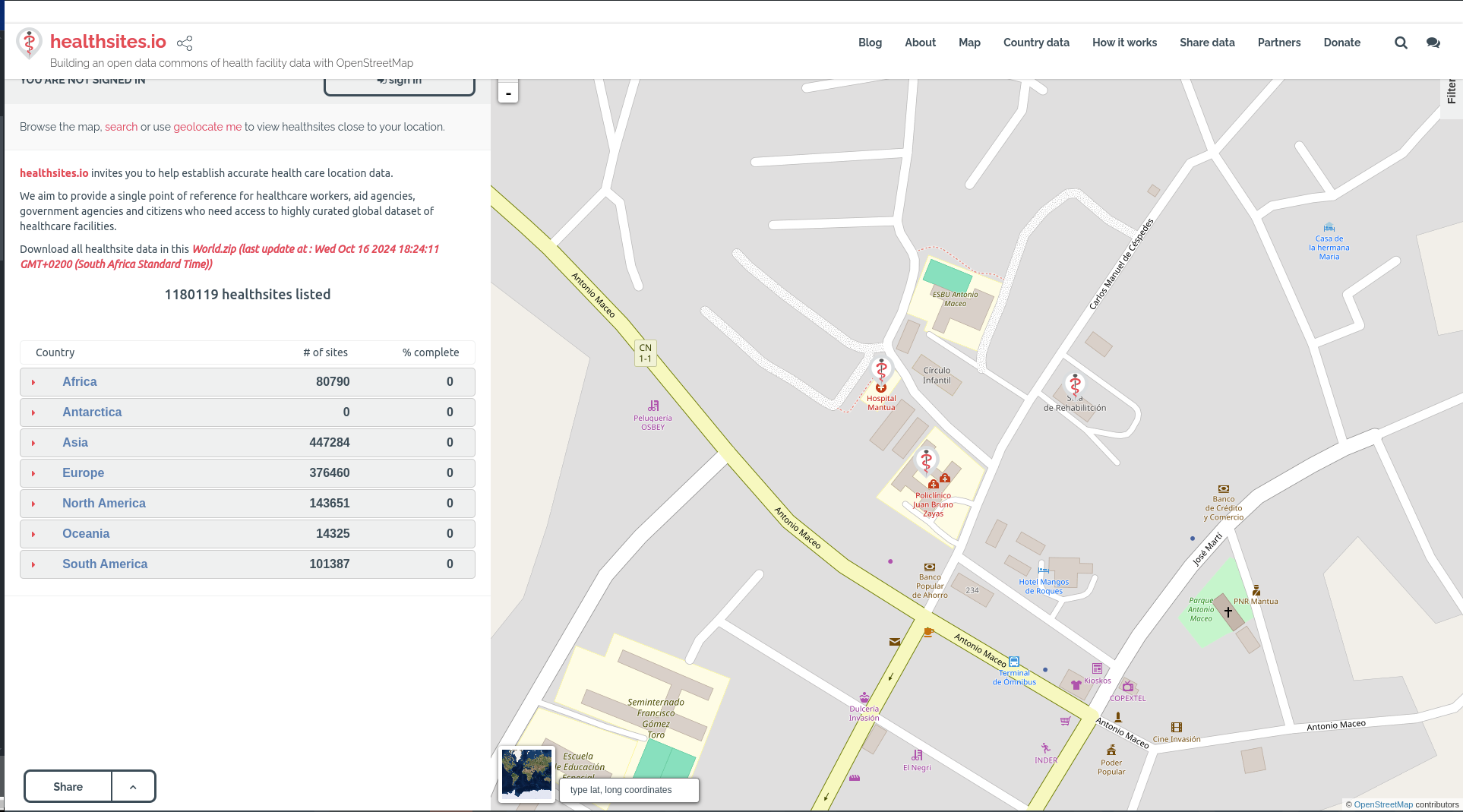Screen dimensions: 1463x812
Task: Click the Hospital Mantua healthsite marker
Action: [881, 371]
